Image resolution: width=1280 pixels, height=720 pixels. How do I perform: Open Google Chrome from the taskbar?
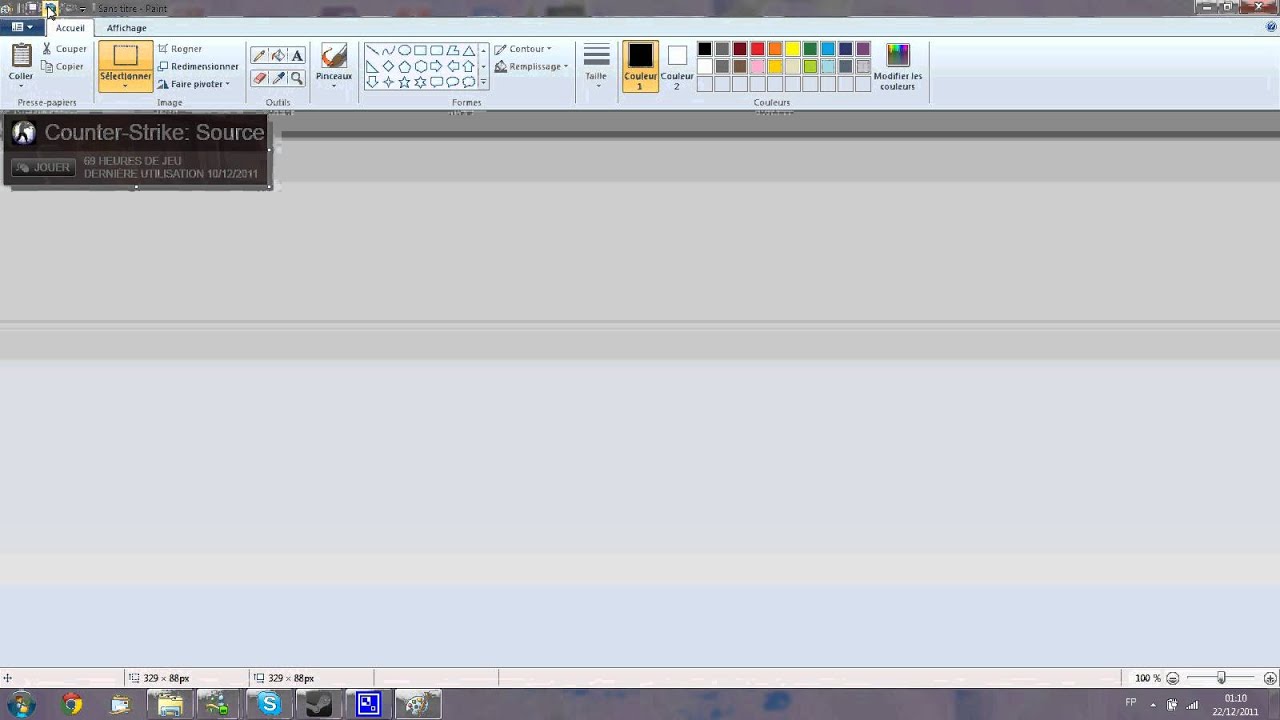(x=71, y=704)
